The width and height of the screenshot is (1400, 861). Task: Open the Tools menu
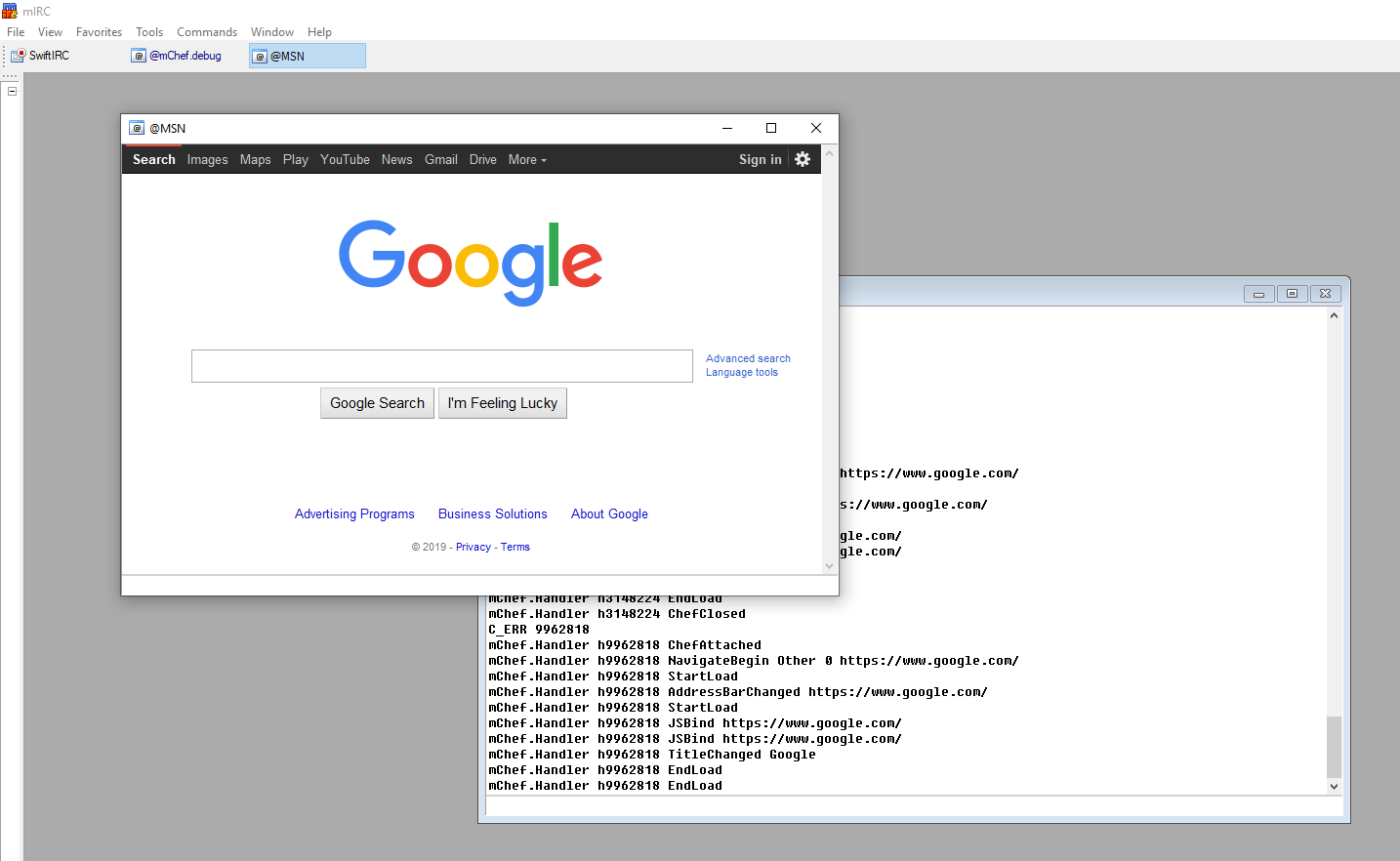tap(149, 32)
